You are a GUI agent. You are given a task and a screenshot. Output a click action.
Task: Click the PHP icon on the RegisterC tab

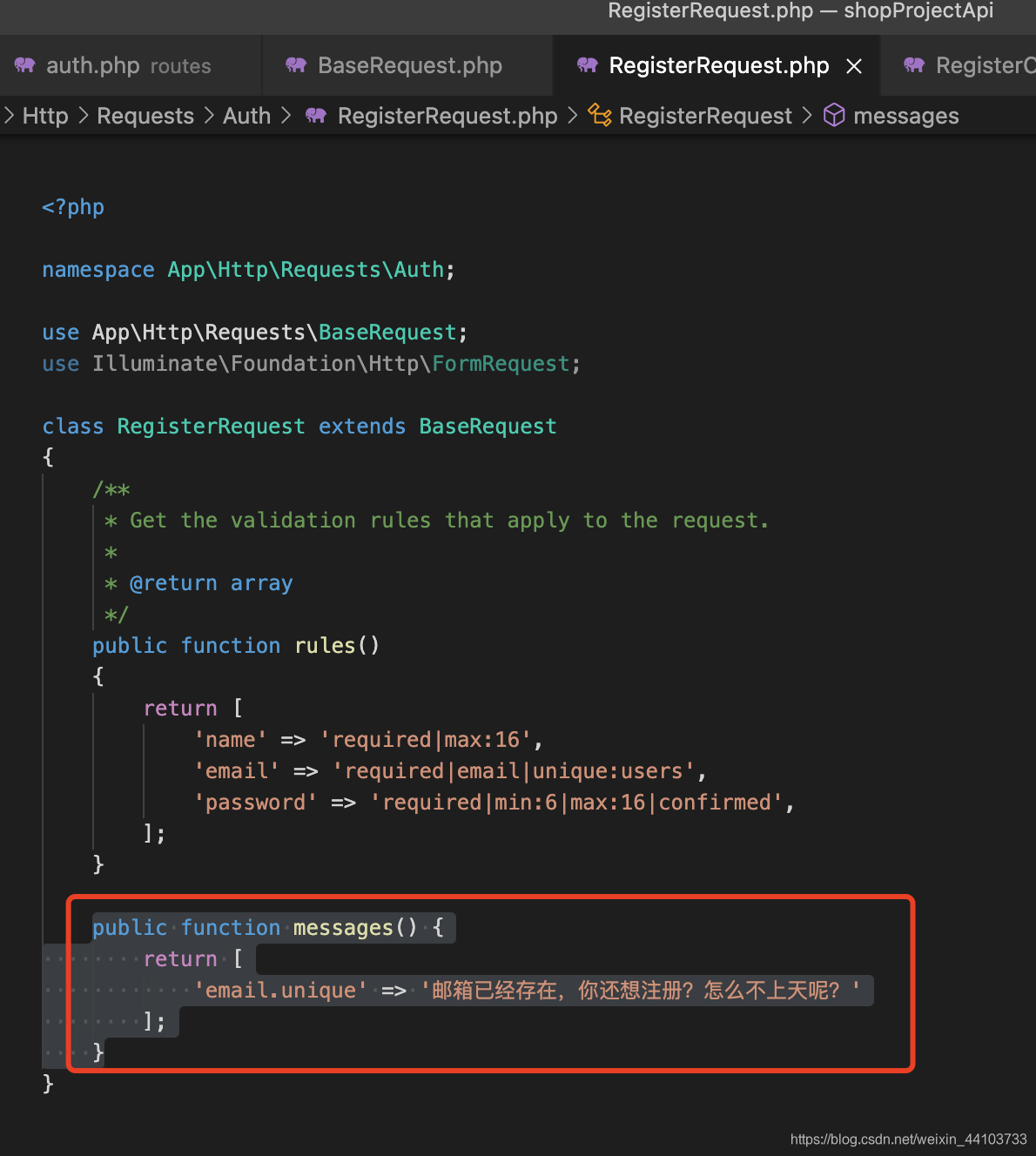pyautogui.click(x=914, y=65)
